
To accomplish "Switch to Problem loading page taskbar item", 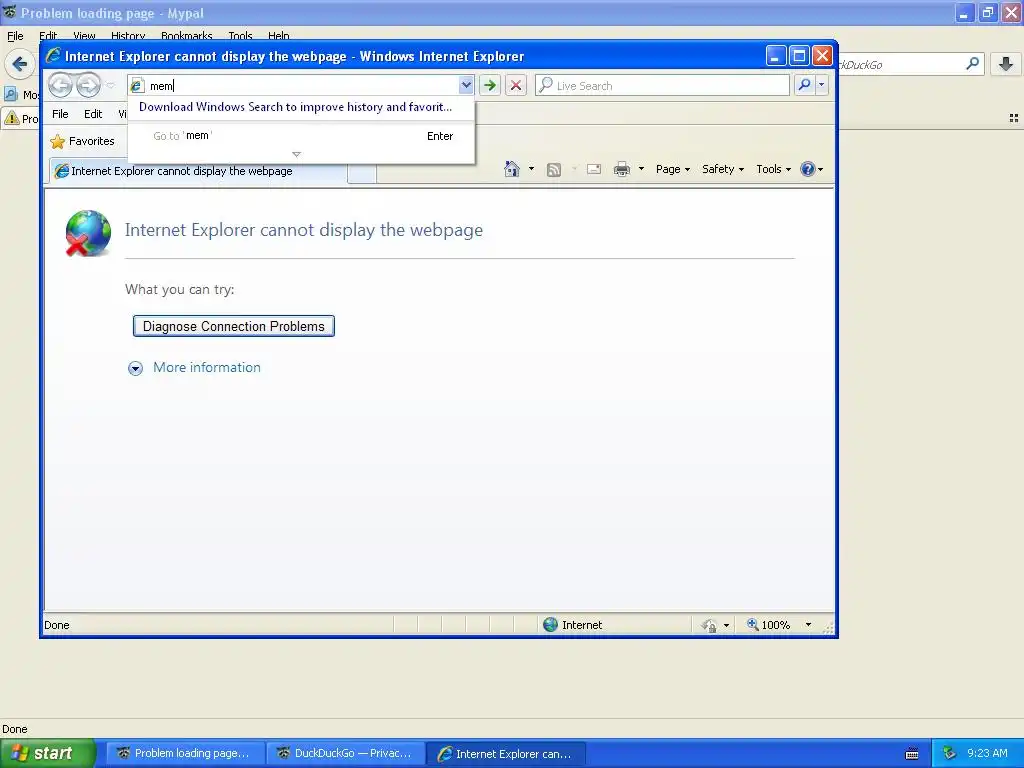I will pos(184,753).
